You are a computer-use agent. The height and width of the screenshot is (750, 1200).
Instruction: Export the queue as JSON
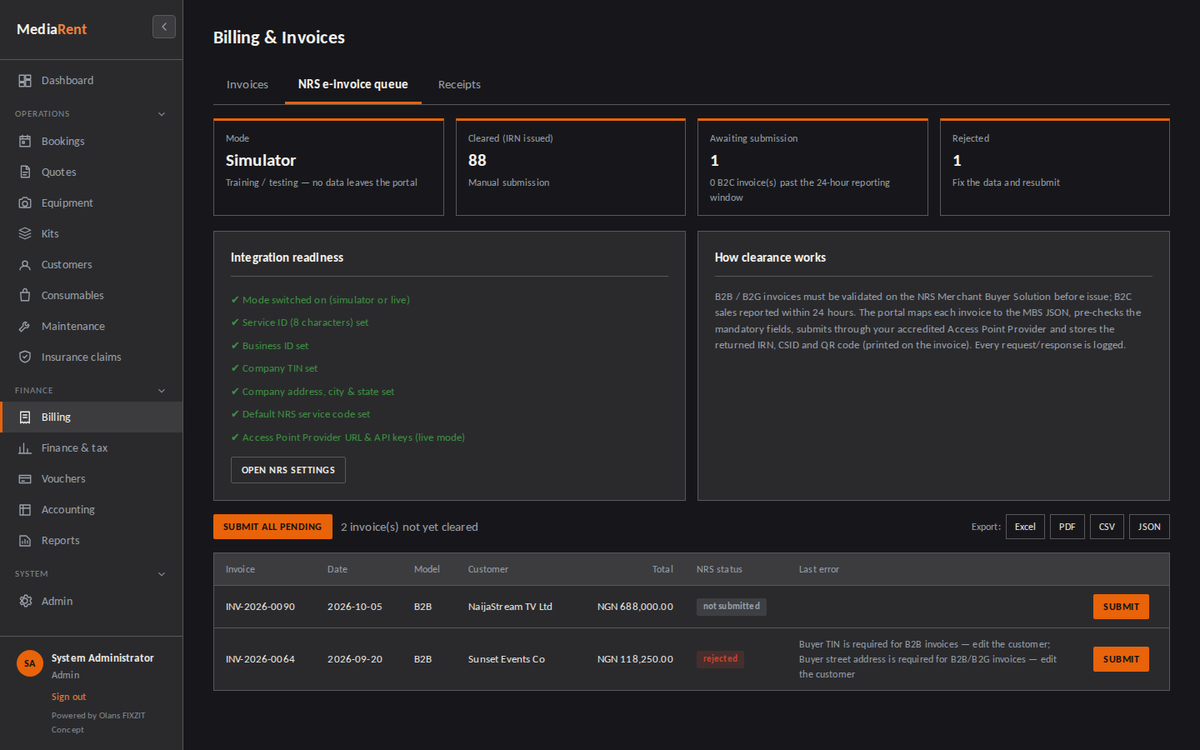(1149, 527)
